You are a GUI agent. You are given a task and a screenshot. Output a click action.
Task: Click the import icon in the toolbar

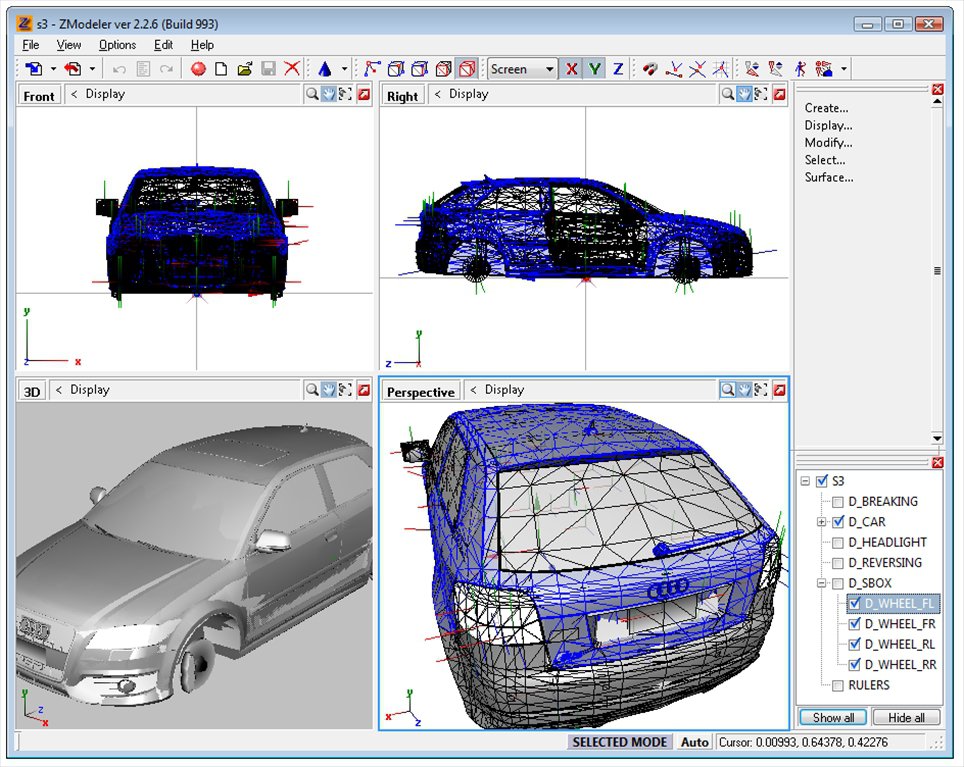coord(34,69)
